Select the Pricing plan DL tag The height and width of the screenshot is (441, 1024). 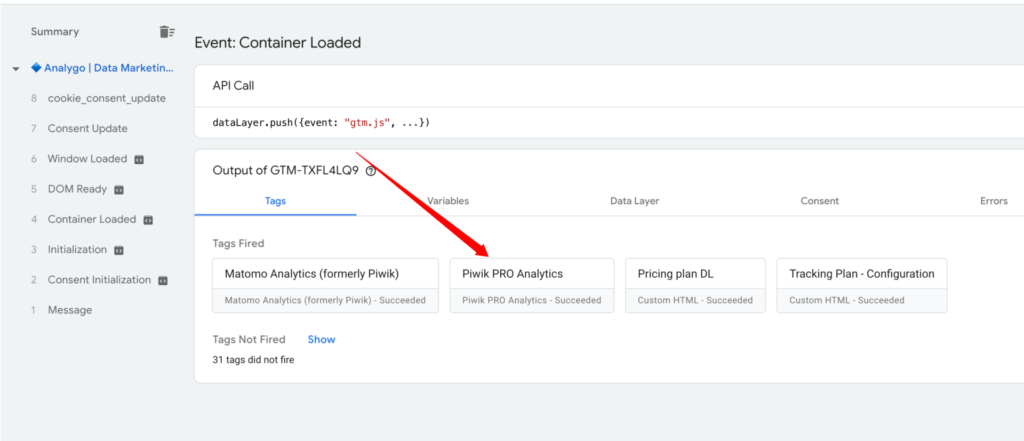point(695,285)
